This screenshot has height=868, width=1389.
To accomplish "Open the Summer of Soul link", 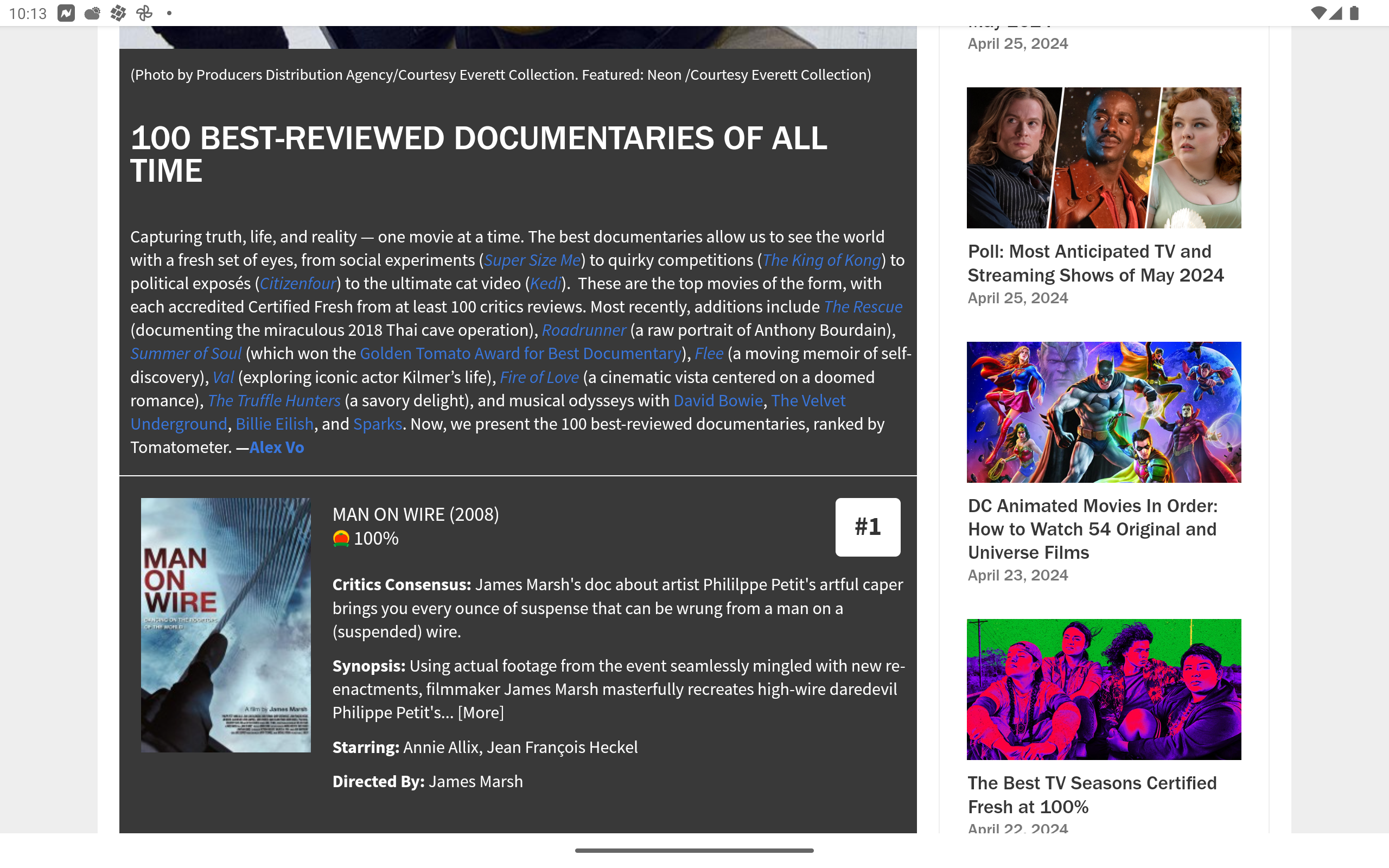I will pos(186,354).
